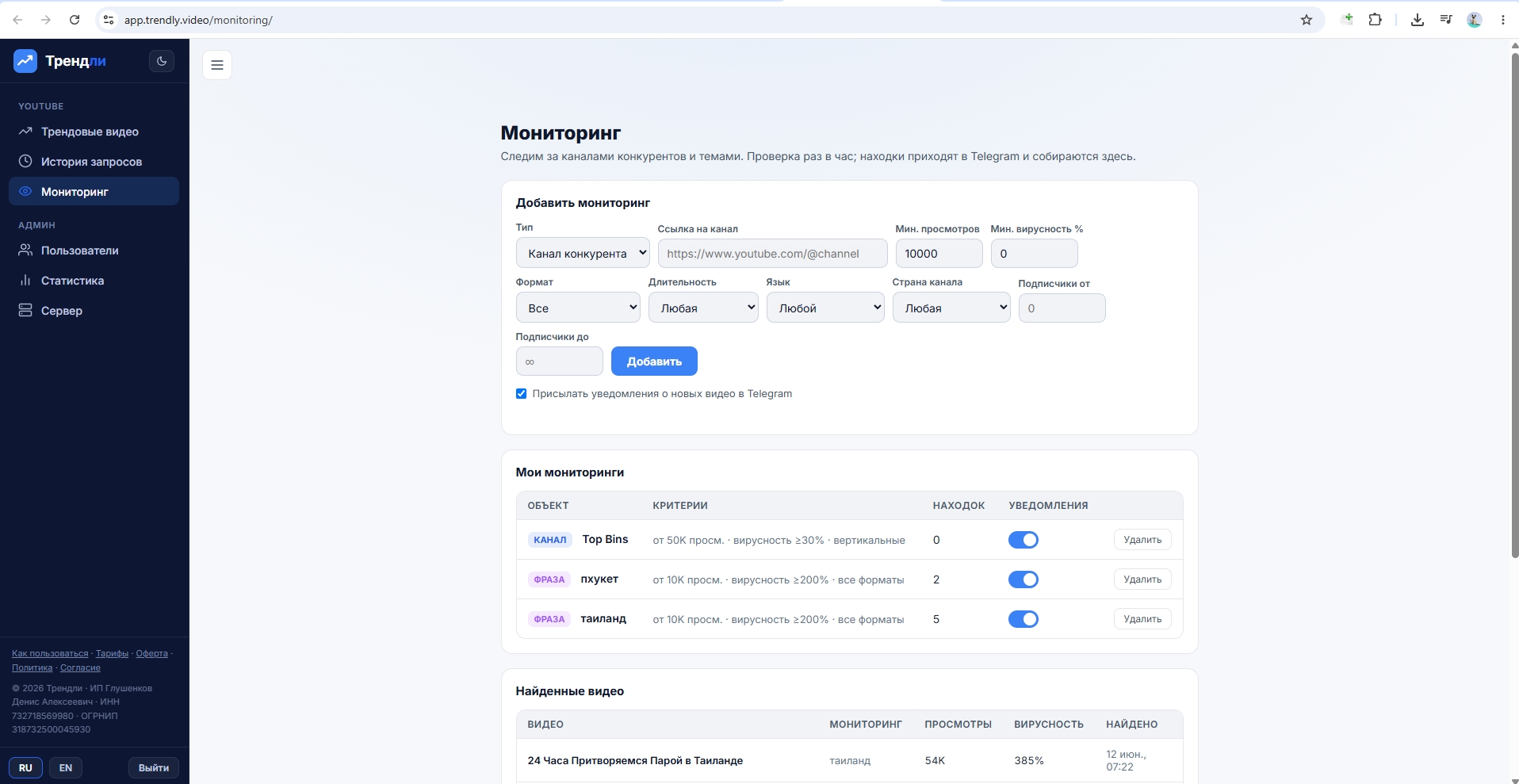The width and height of the screenshot is (1519, 784).
Task: Open Политика link in footer
Action: 32,667
